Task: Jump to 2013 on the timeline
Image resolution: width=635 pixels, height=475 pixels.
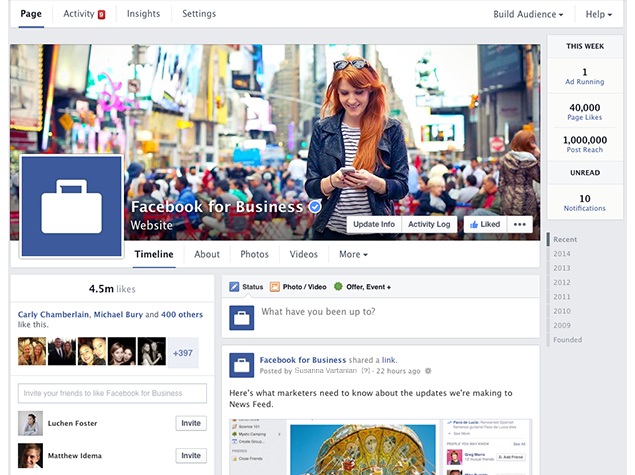Action: point(562,268)
